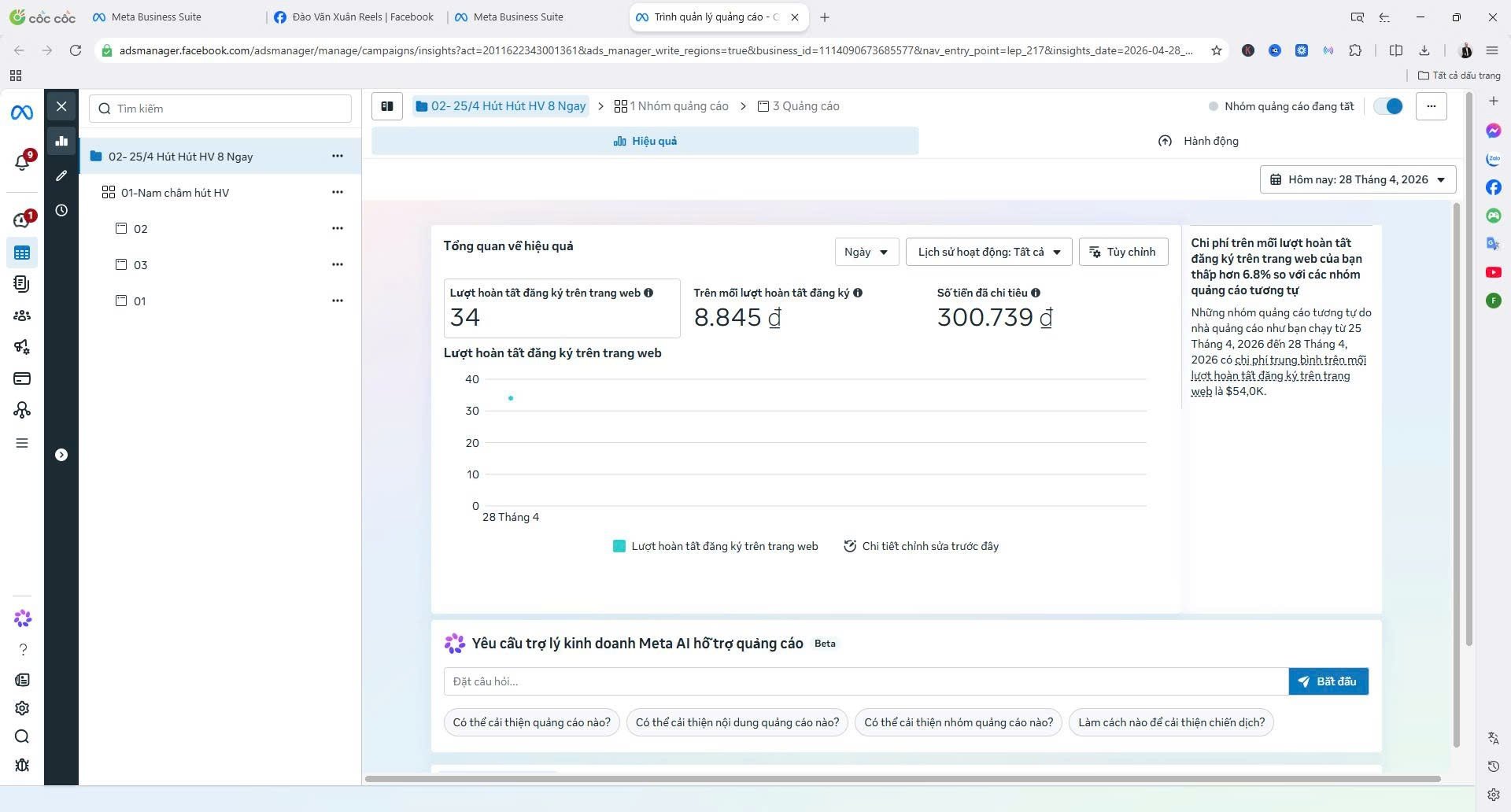Open the ads reporting document icon
This screenshot has width=1511, height=812.
22,284
